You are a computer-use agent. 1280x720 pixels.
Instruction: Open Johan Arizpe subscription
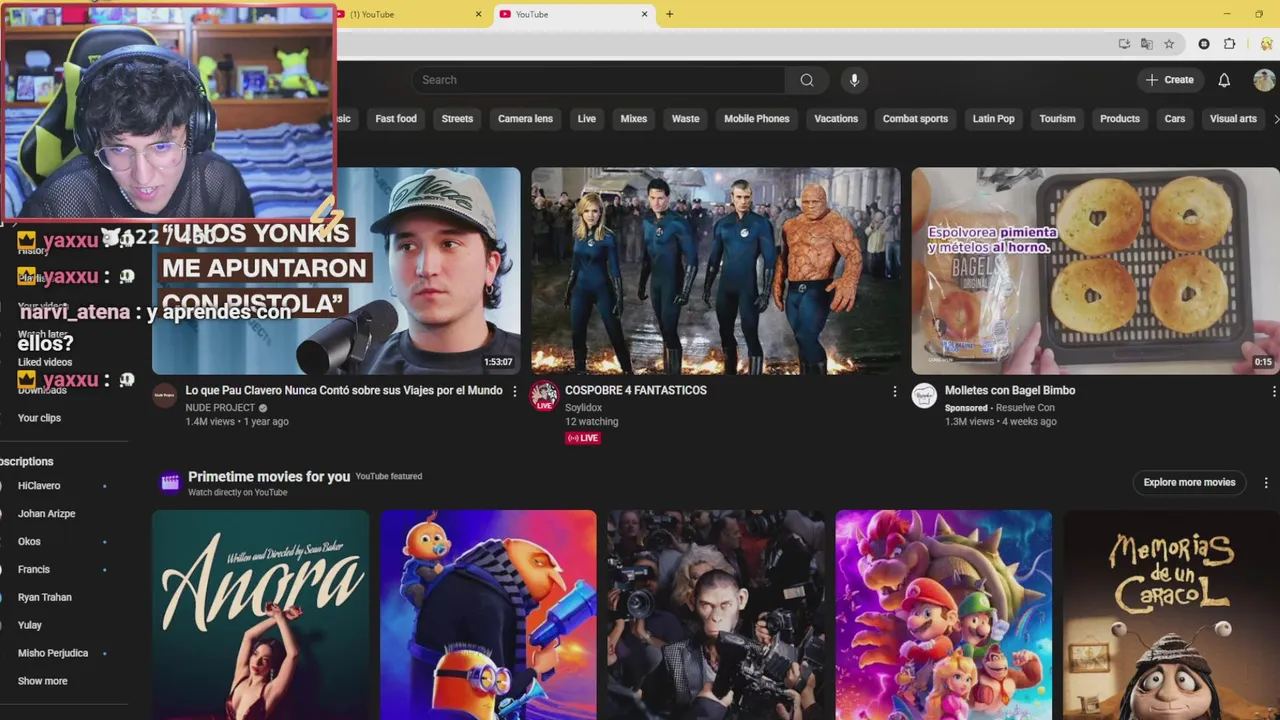click(x=46, y=514)
